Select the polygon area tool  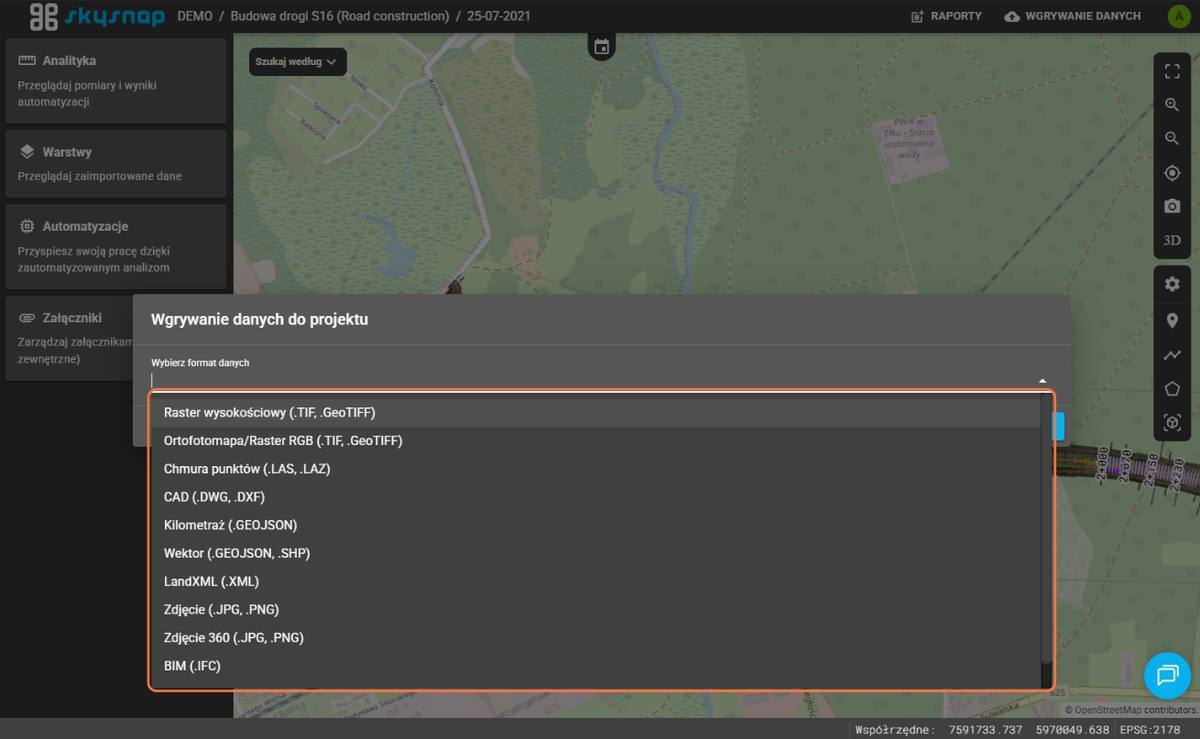click(x=1172, y=389)
